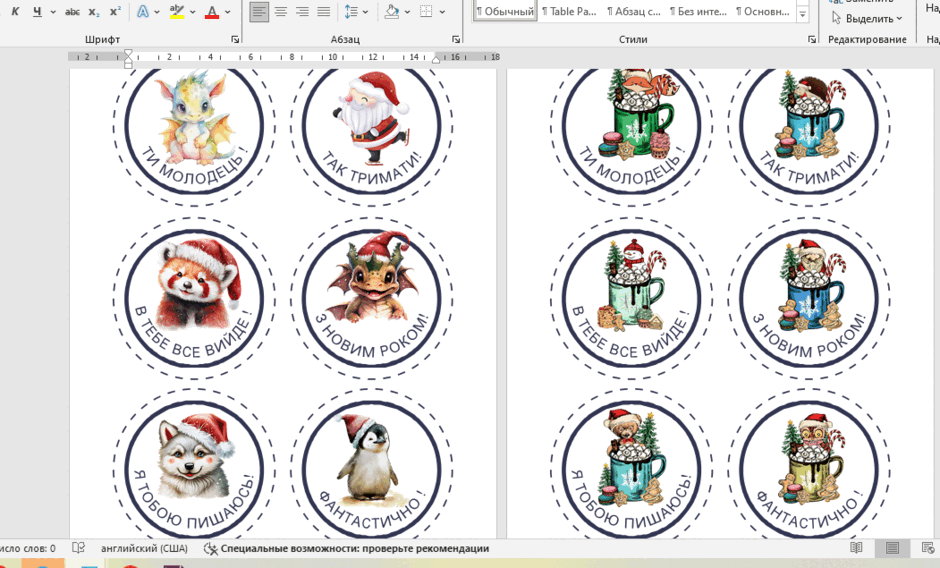
Task: Select the Обычный style
Action: click(x=505, y=11)
